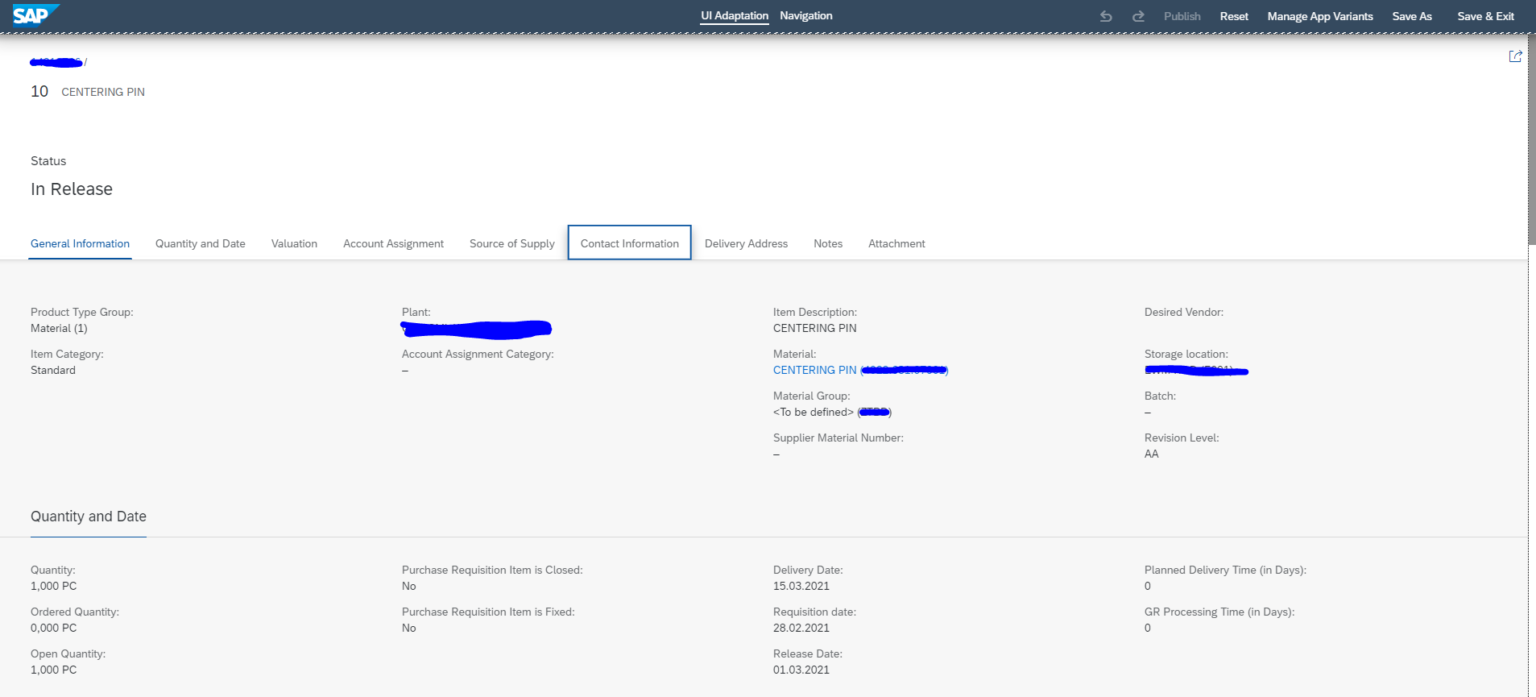The height and width of the screenshot is (697, 1536).
Task: Select the General Information tab
Action: click(79, 243)
